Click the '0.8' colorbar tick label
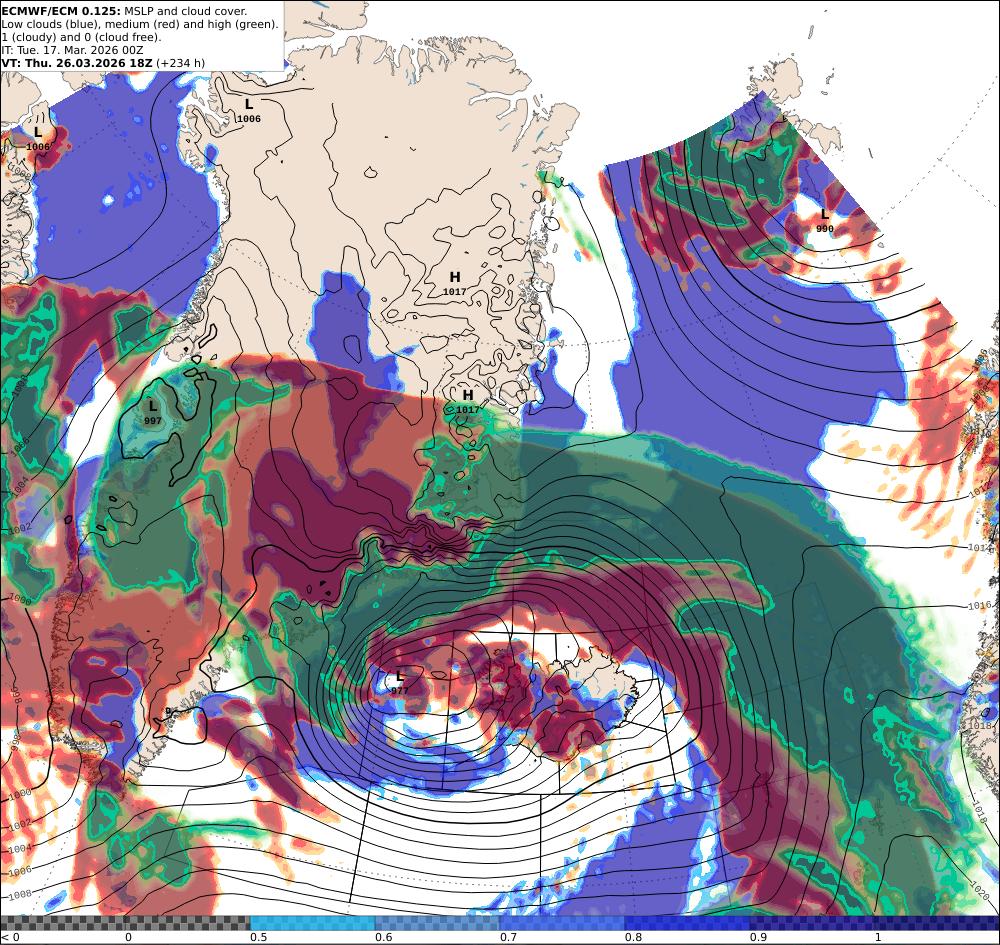Viewport: 1000px width, 945px height. pos(633,937)
